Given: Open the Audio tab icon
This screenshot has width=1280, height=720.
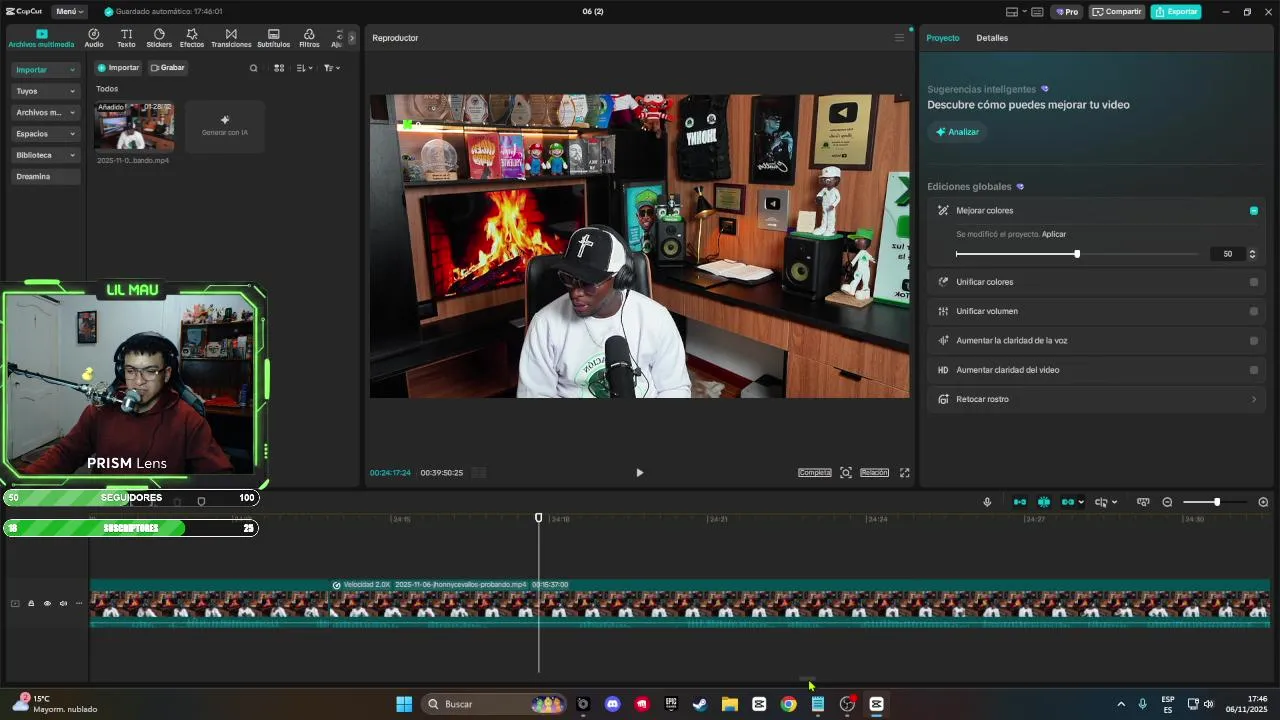Looking at the screenshot, I should pos(94,38).
